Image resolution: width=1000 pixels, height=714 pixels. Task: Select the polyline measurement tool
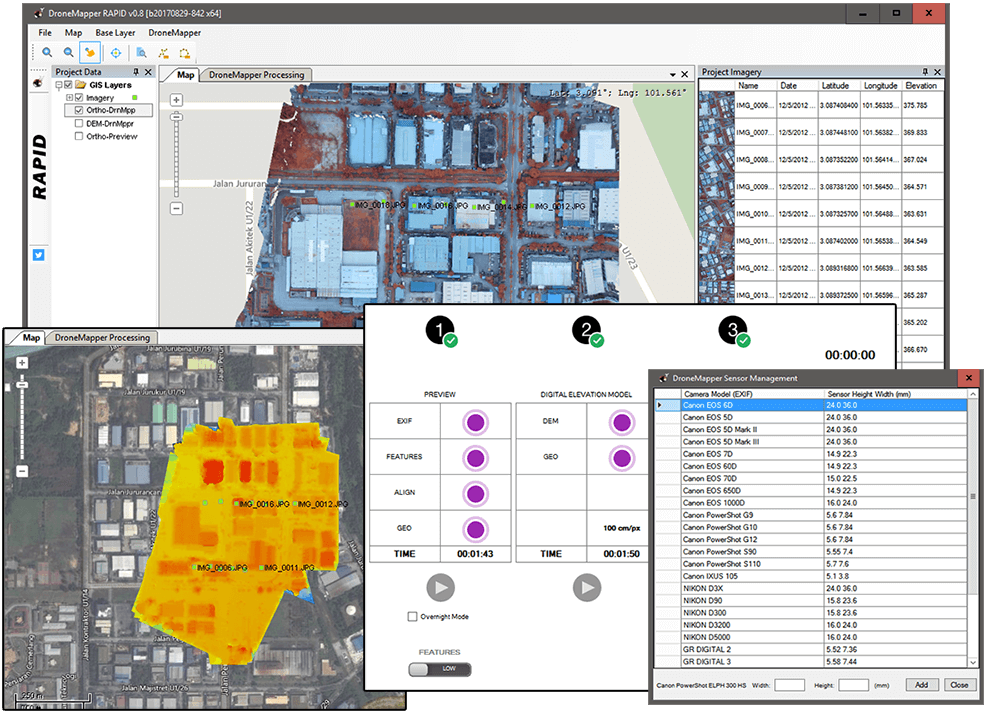click(164, 52)
